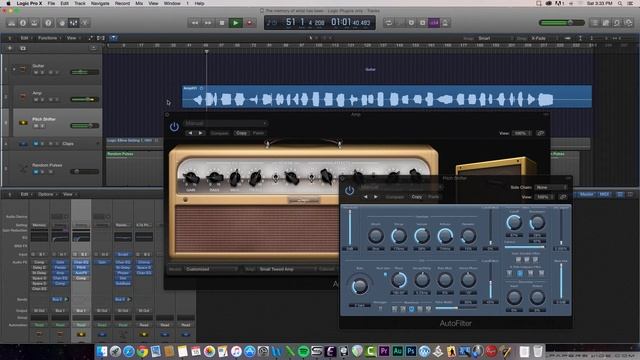Click Compare in the AutoFilter header
This screenshot has width=640, height=360.
395,197
